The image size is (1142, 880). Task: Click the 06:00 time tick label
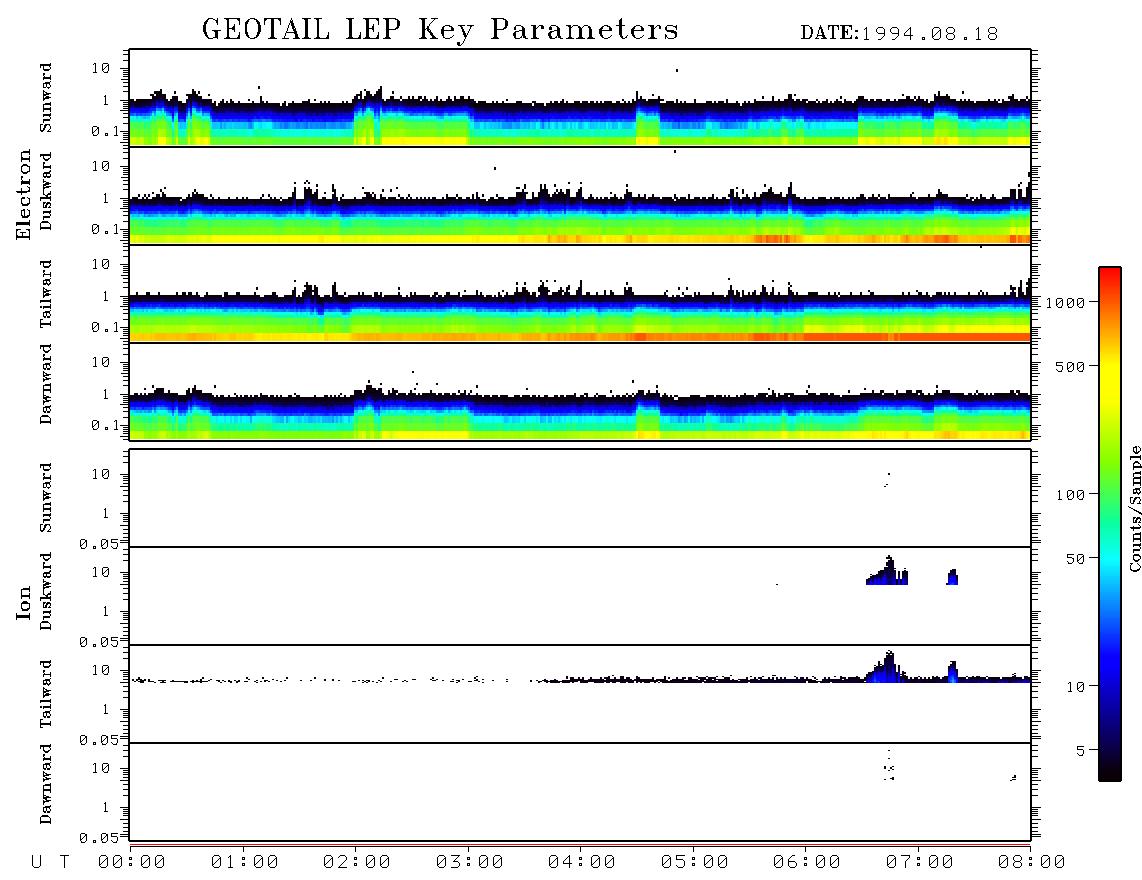point(807,863)
